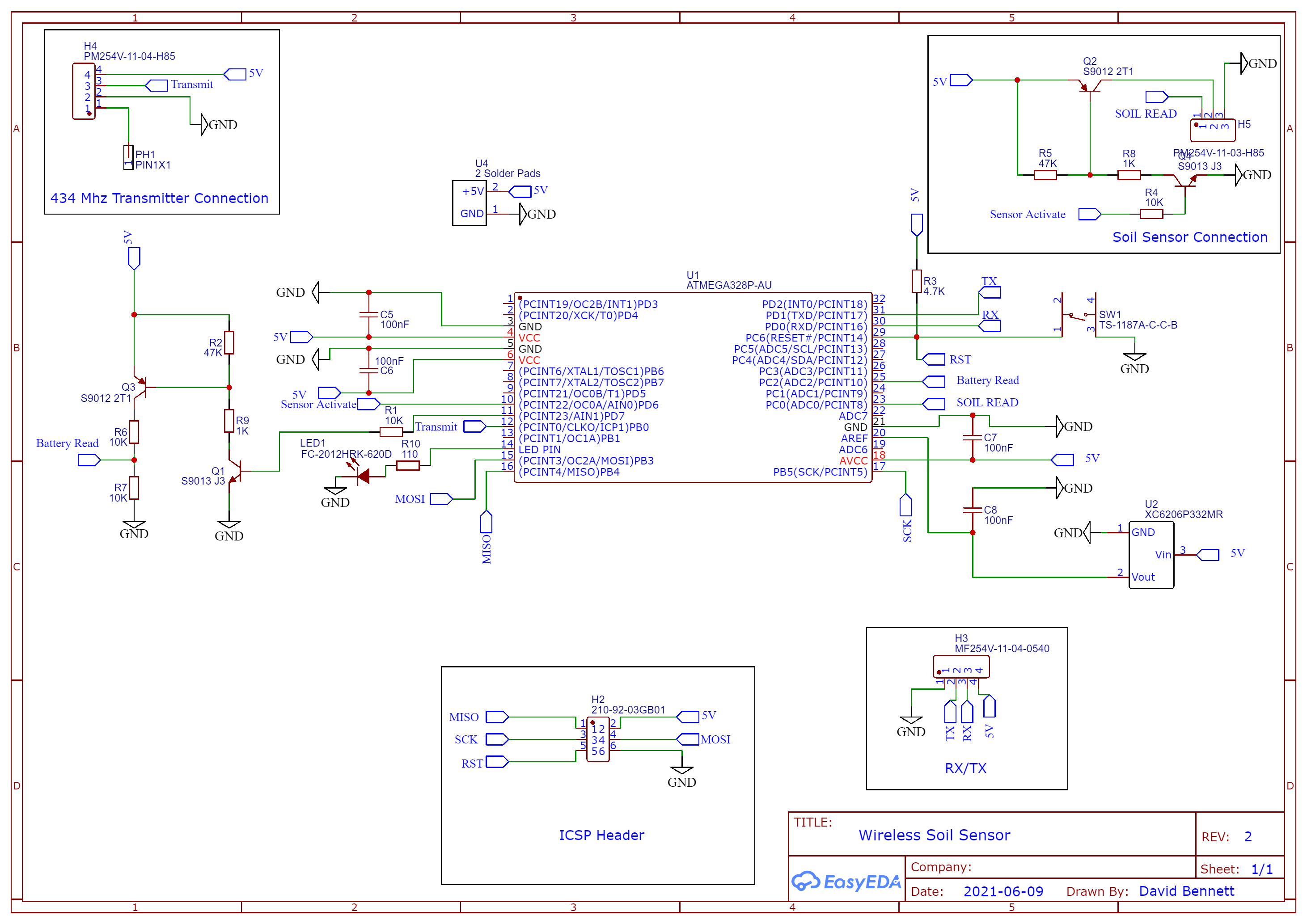Click resistor R6 10K symbol
Image resolution: width=1307 pixels, height=924 pixels.
coord(134,432)
